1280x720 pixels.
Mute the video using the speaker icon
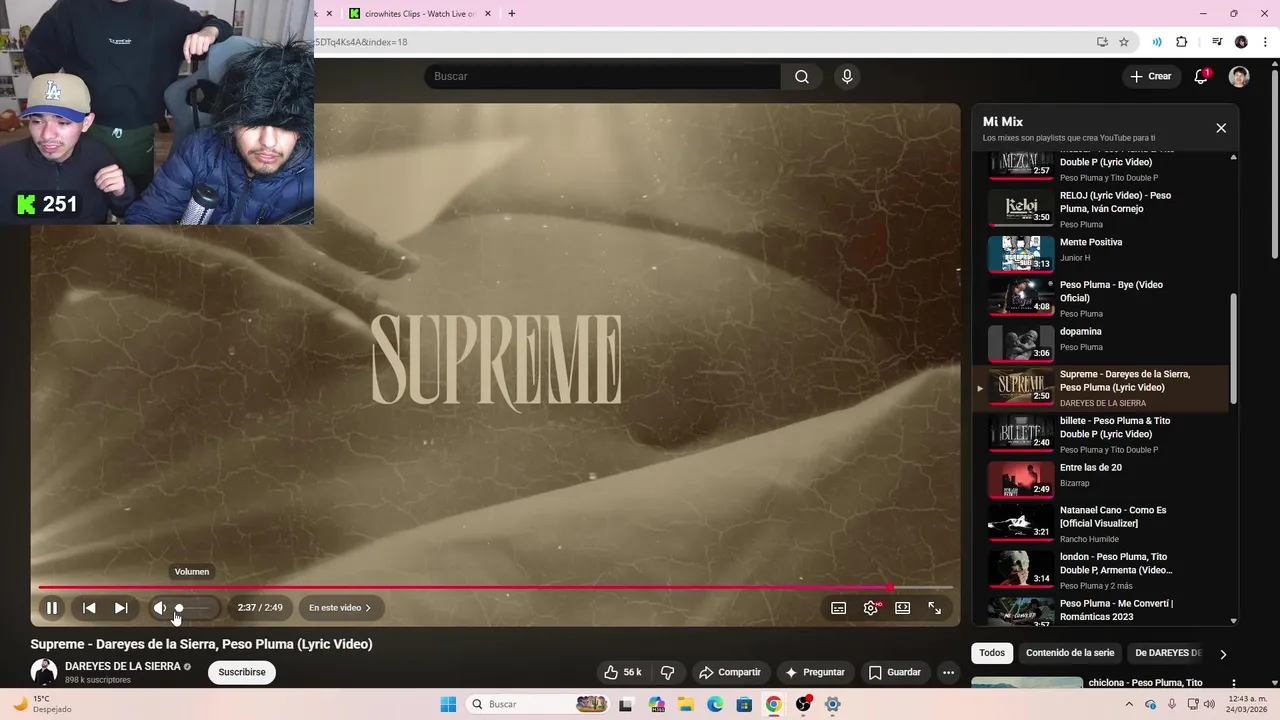(x=160, y=608)
